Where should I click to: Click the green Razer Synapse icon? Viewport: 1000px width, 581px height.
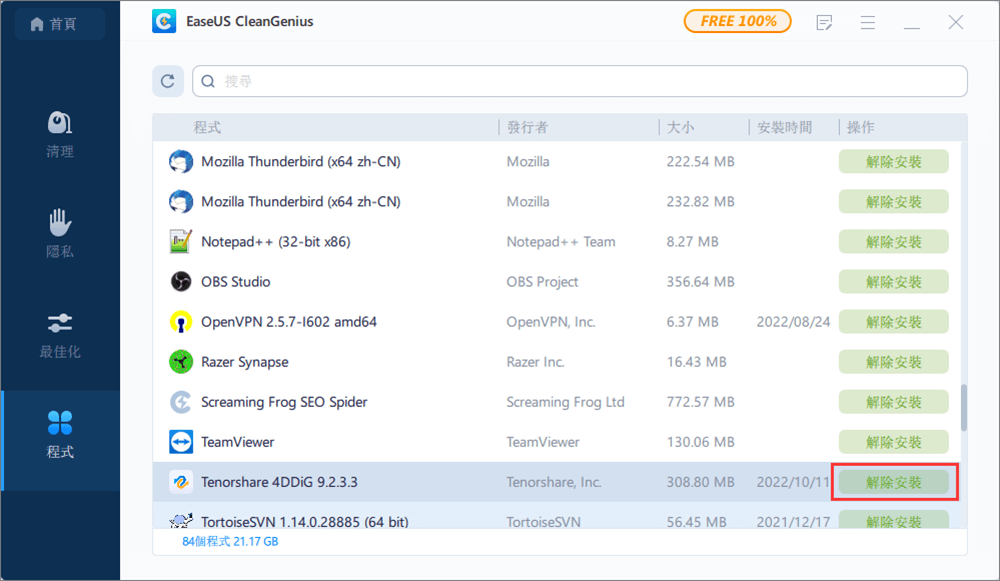[181, 362]
